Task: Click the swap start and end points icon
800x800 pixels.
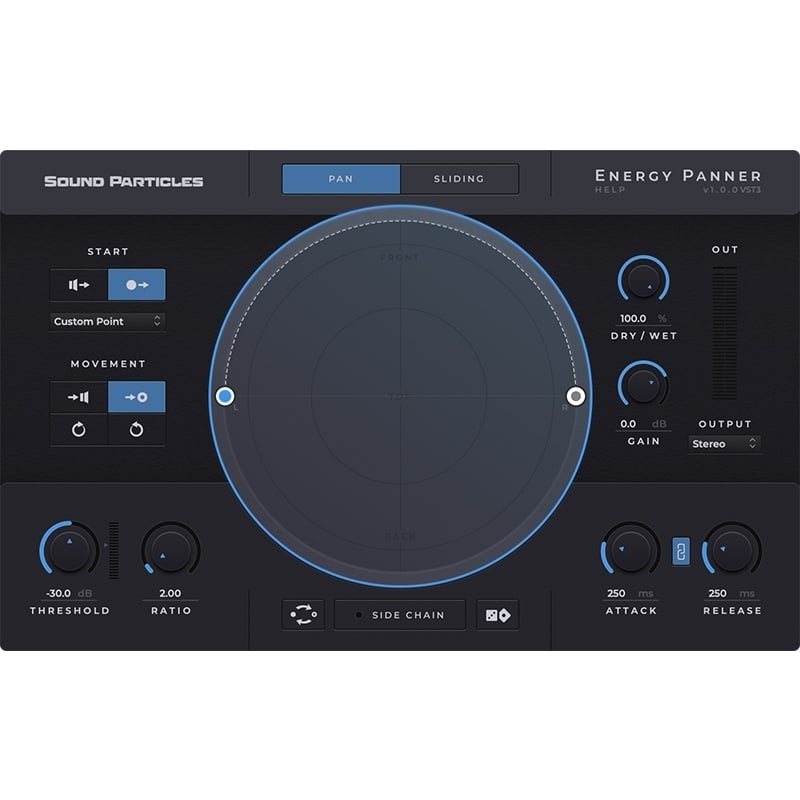Action: (x=303, y=615)
